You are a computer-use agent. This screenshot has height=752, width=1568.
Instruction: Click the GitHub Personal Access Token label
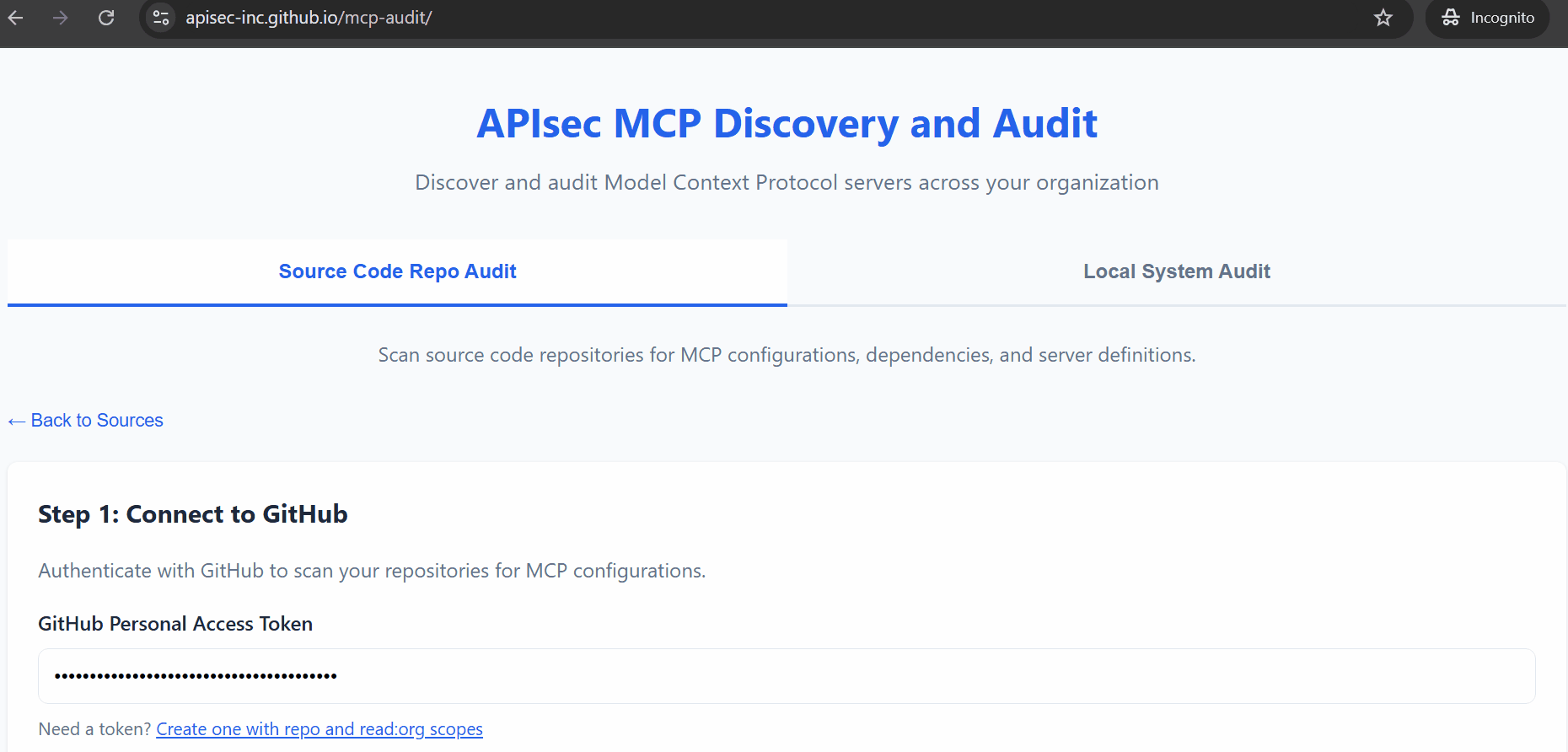(175, 624)
